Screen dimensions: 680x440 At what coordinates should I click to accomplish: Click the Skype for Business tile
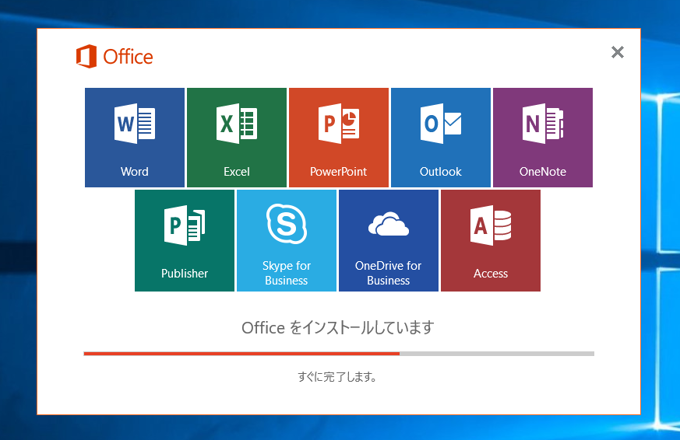point(287,241)
